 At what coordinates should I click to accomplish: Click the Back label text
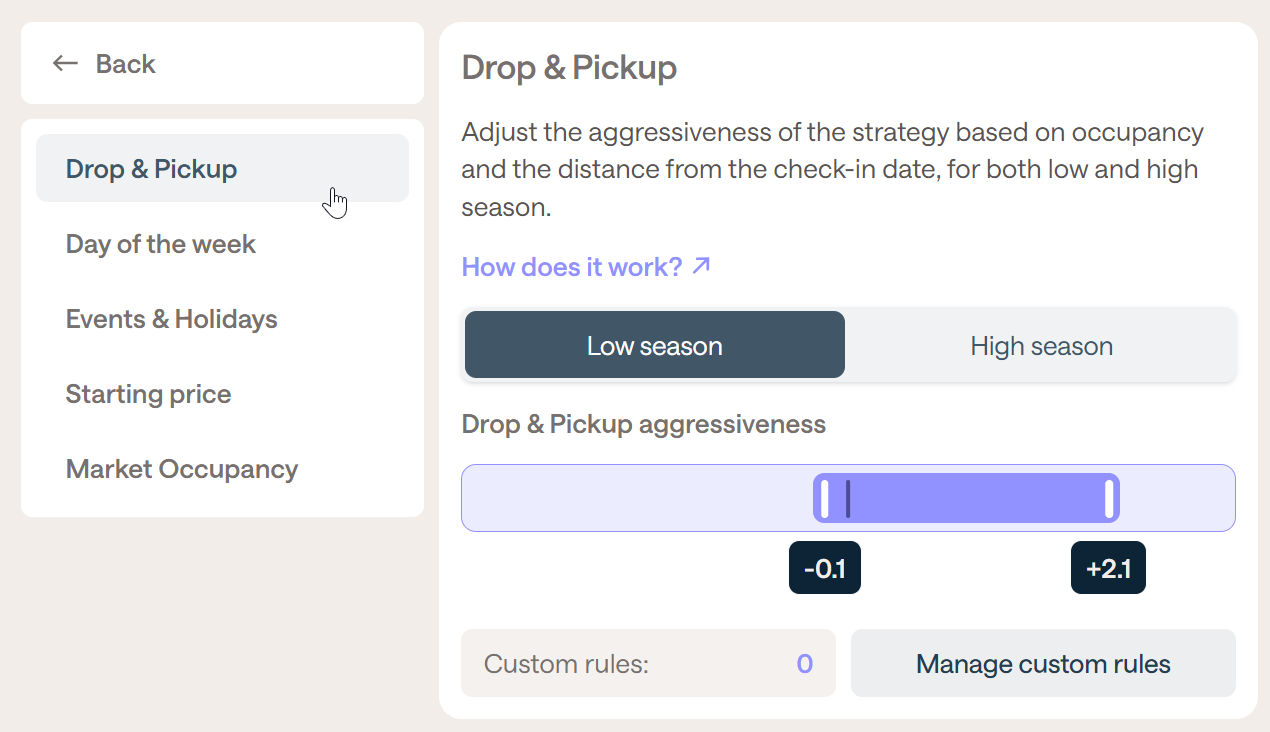pyautogui.click(x=126, y=64)
